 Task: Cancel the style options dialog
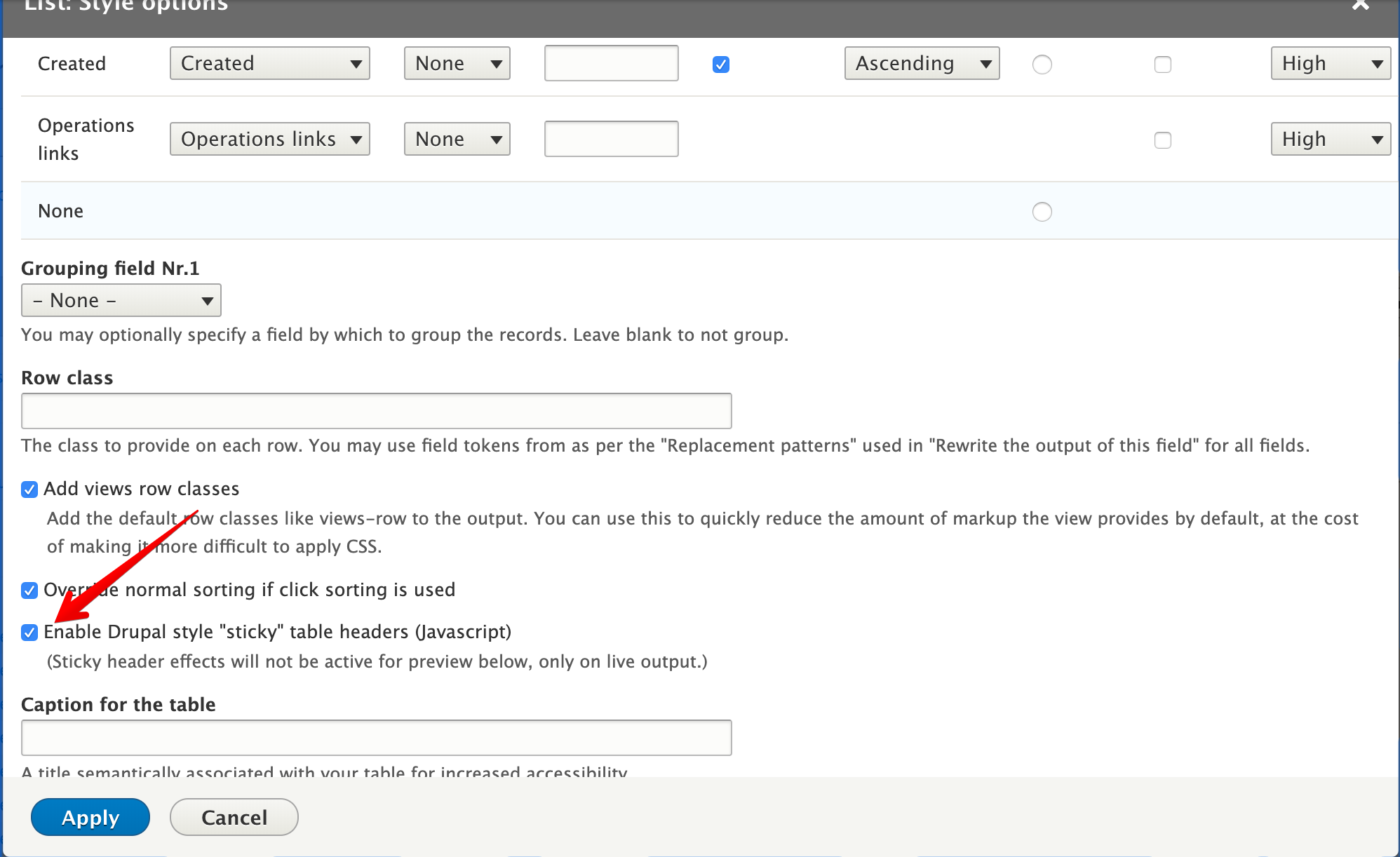(x=234, y=816)
